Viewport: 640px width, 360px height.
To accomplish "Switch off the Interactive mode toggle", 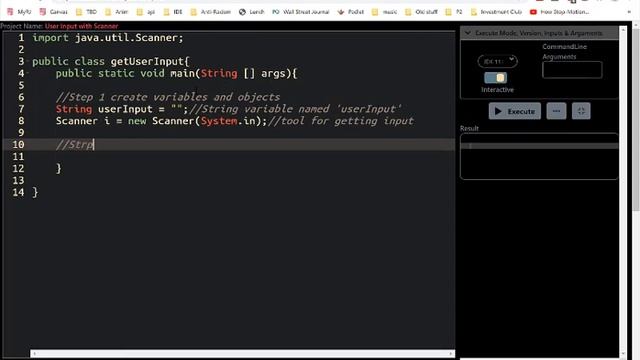I will pyautogui.click(x=496, y=78).
